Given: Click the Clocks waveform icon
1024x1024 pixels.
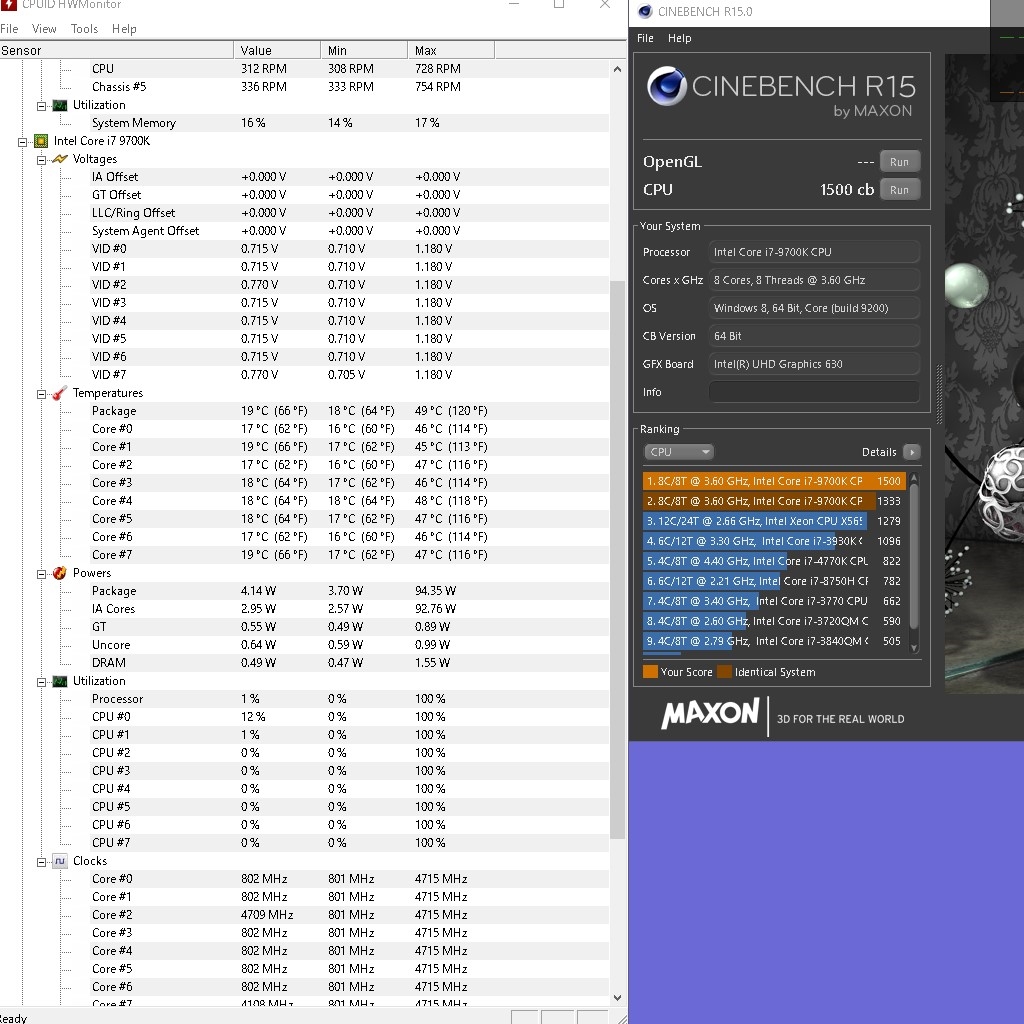Looking at the screenshot, I should pos(60,861).
